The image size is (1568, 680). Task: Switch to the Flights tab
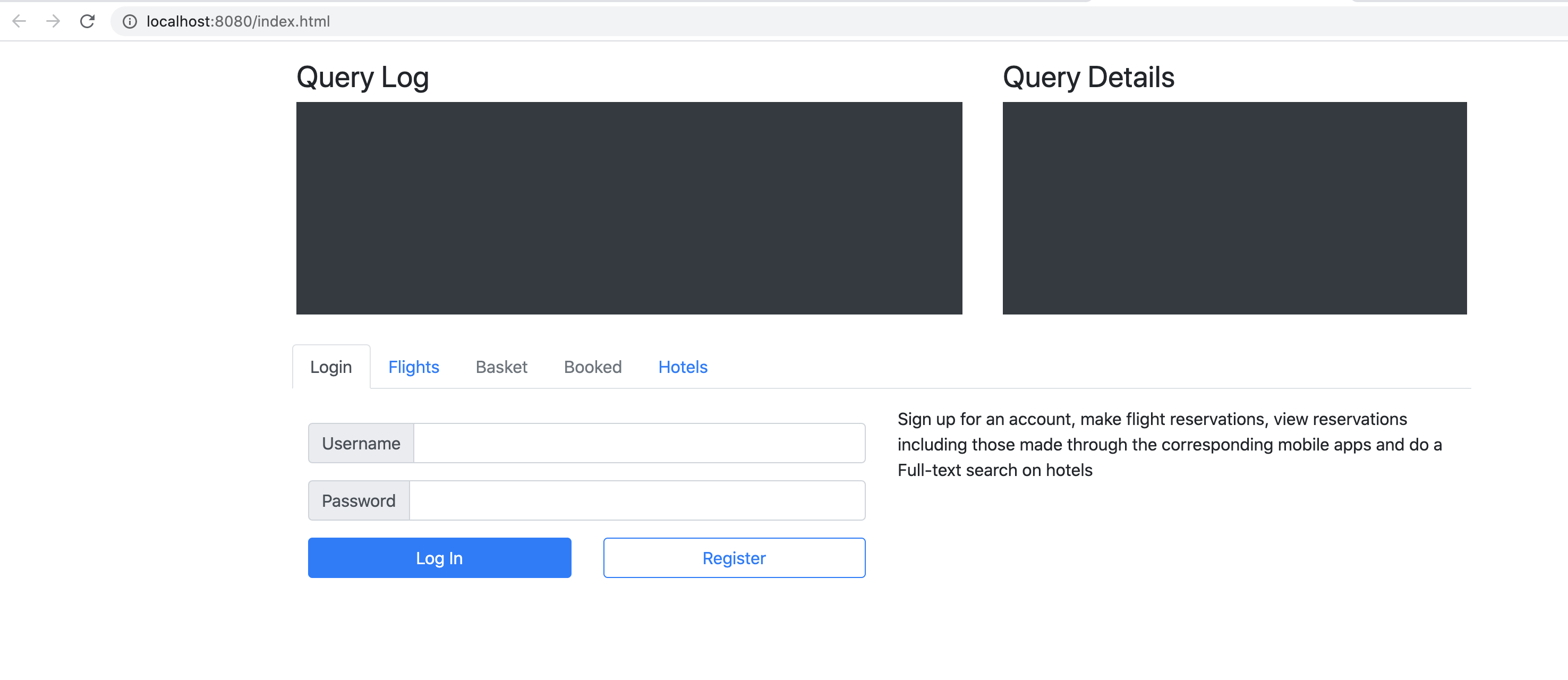pos(413,367)
